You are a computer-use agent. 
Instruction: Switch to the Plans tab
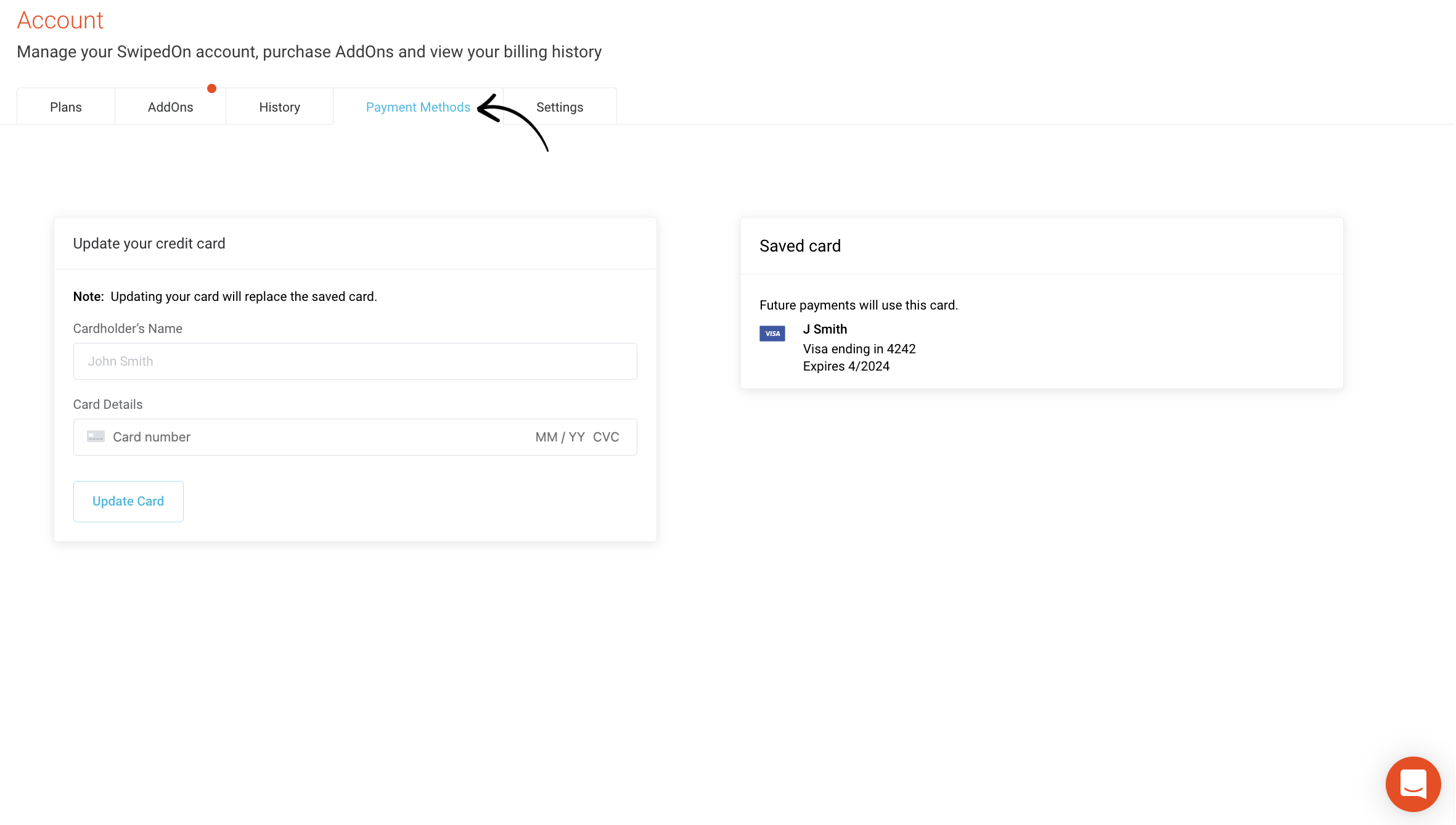tap(65, 106)
